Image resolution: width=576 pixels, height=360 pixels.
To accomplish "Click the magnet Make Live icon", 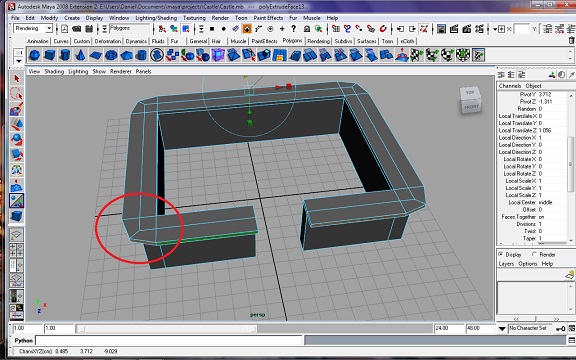I will point(383,29).
